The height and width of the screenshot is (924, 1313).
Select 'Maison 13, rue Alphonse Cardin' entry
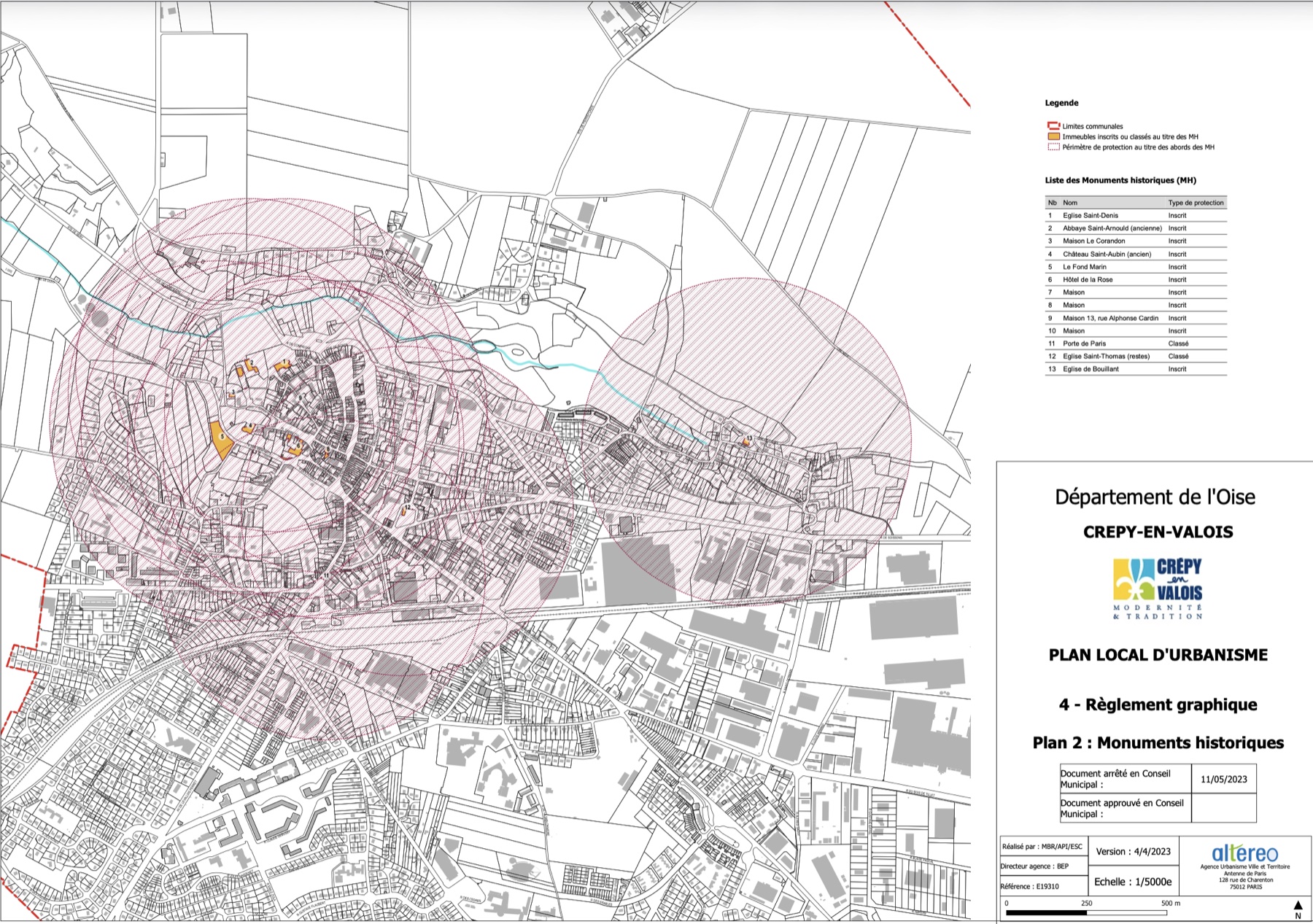click(1111, 318)
